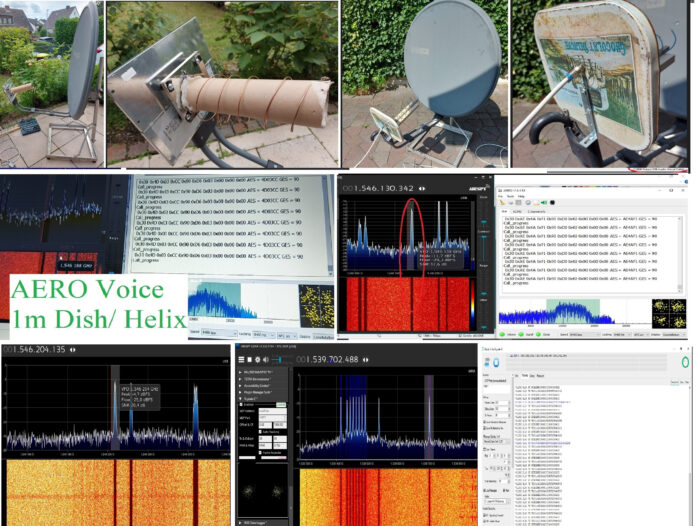Click the green speaker icon in the JAERO toolbar
Image resolution: width=700 pixels, height=526 pixels.
(544, 202)
